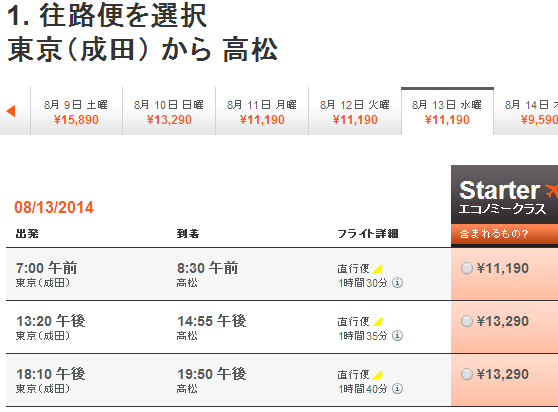Click yellow direct-flight icon on 13:20 flight
The height and width of the screenshot is (412, 558).
378,322
